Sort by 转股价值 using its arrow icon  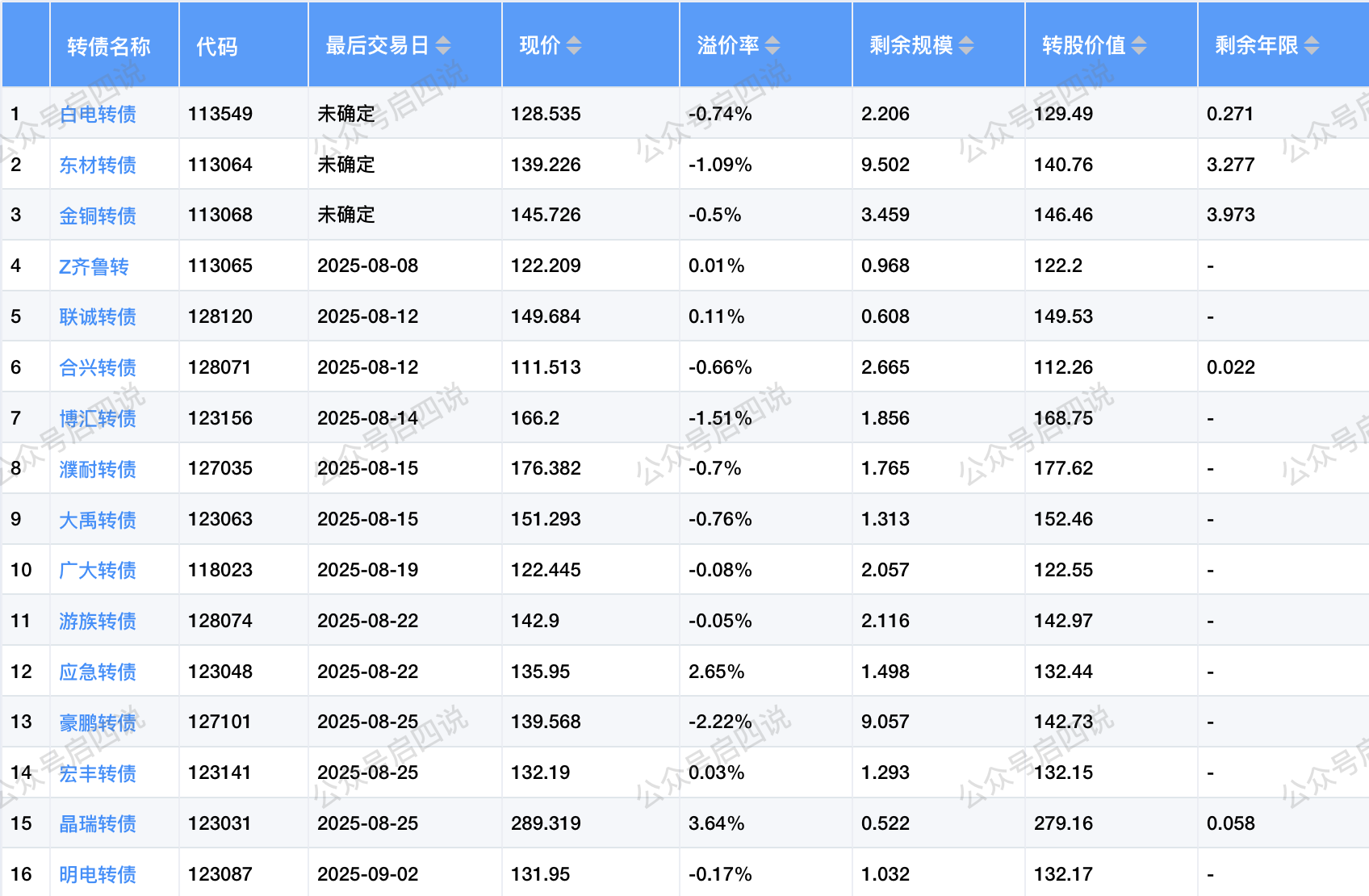pyautogui.click(x=1139, y=46)
